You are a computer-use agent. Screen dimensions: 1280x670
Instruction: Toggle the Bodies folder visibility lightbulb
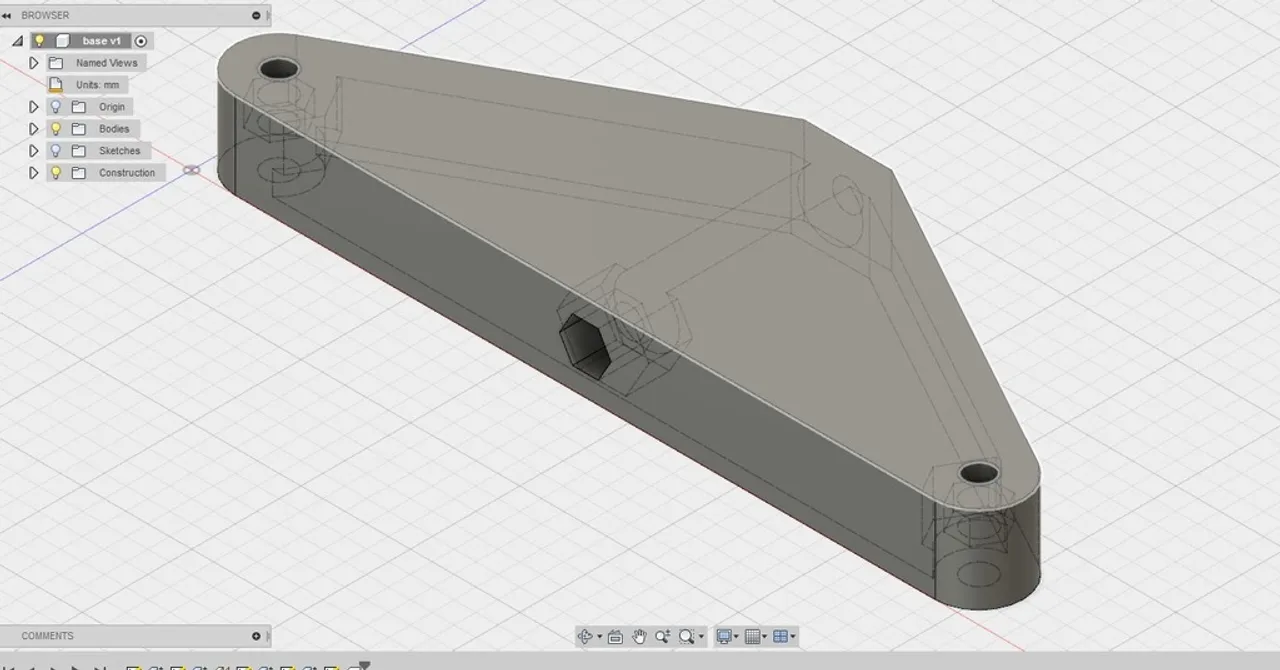click(x=55, y=128)
